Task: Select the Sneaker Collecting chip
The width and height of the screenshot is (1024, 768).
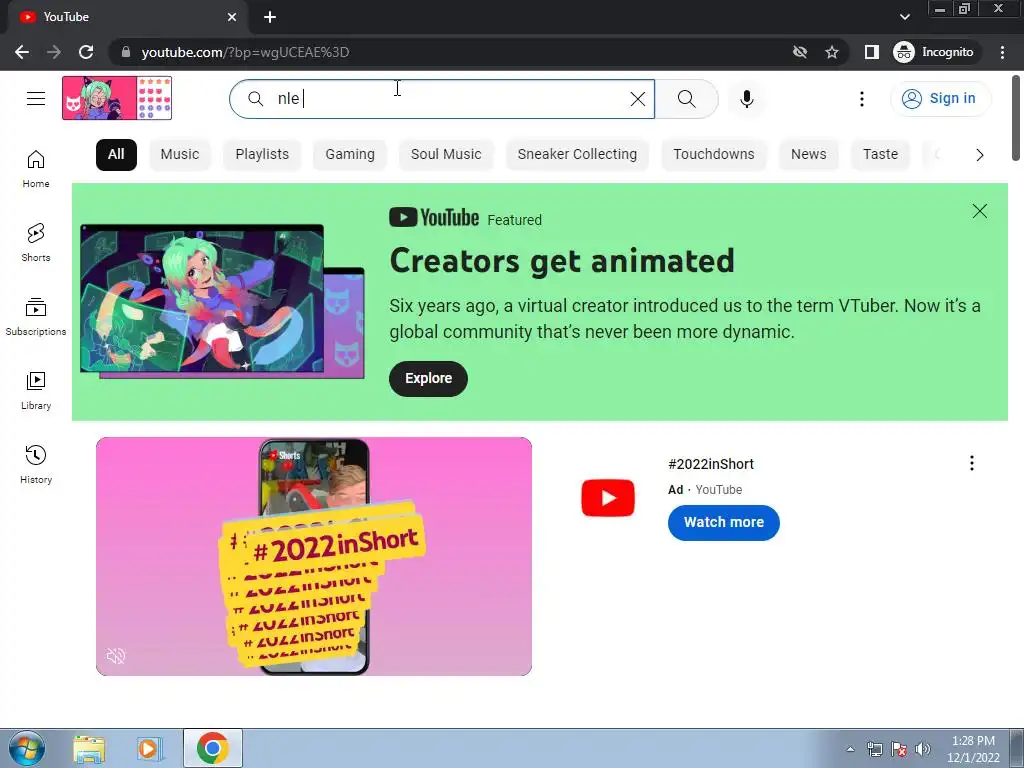Action: (x=577, y=155)
